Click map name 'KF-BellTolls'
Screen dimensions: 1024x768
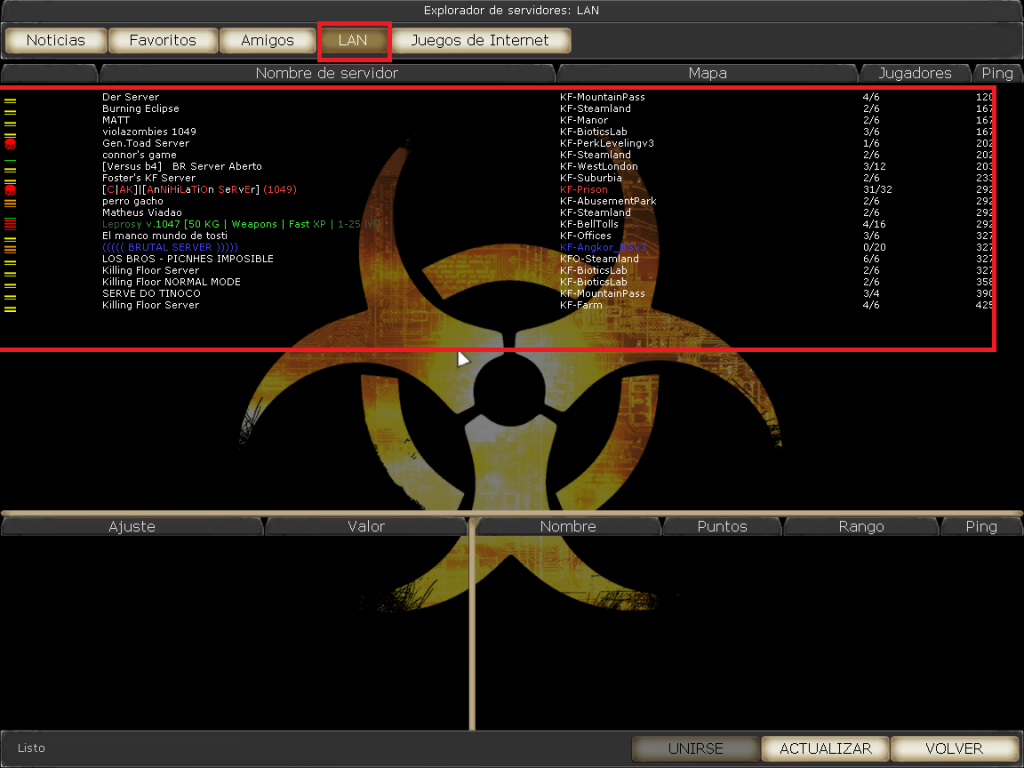[589, 224]
